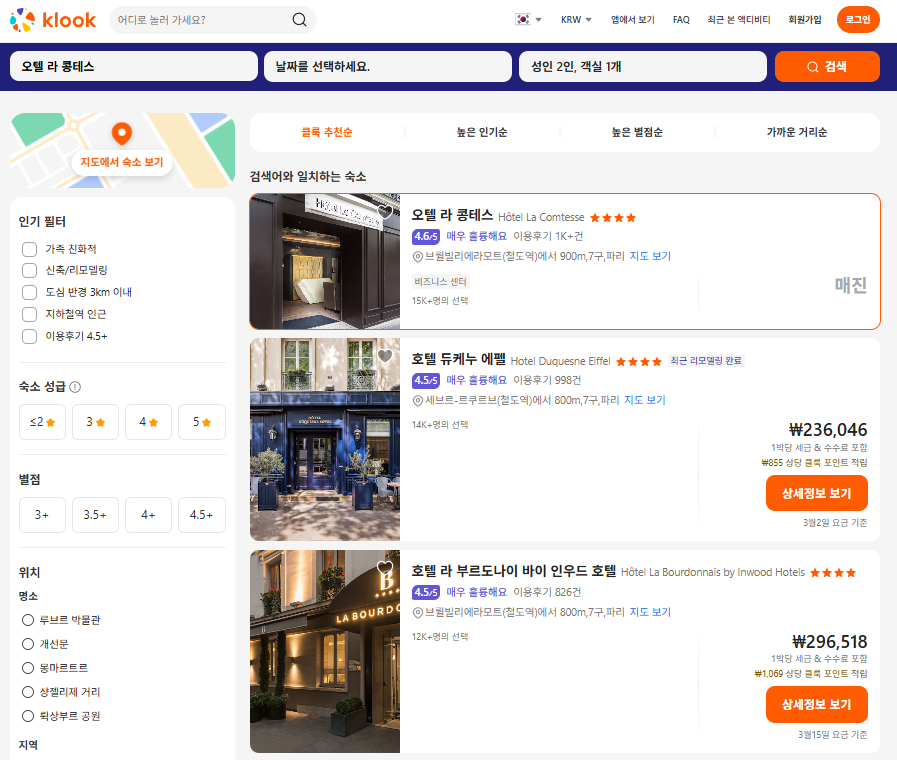Select the '높은 인기순' sort tab
Image resolution: width=897 pixels, height=760 pixels.
(482, 132)
